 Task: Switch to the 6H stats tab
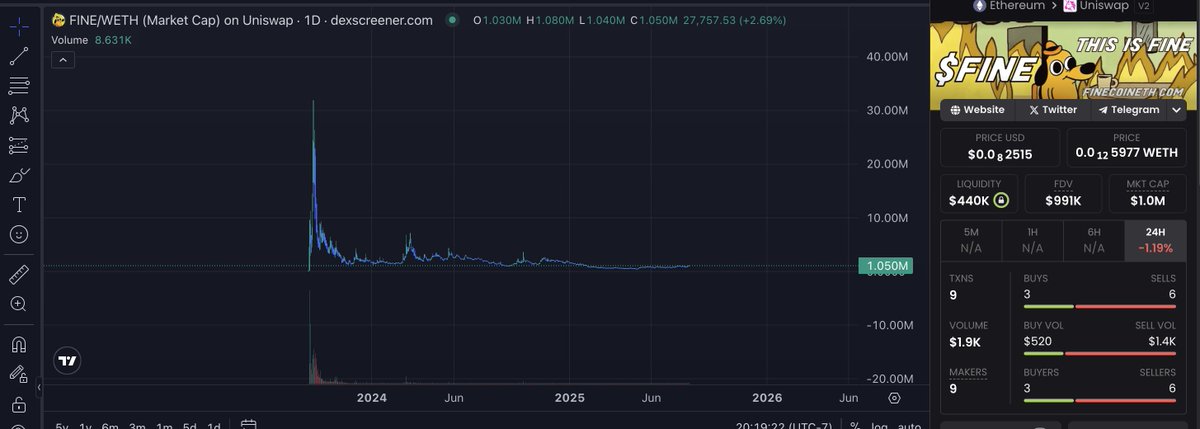pyautogui.click(x=1094, y=239)
